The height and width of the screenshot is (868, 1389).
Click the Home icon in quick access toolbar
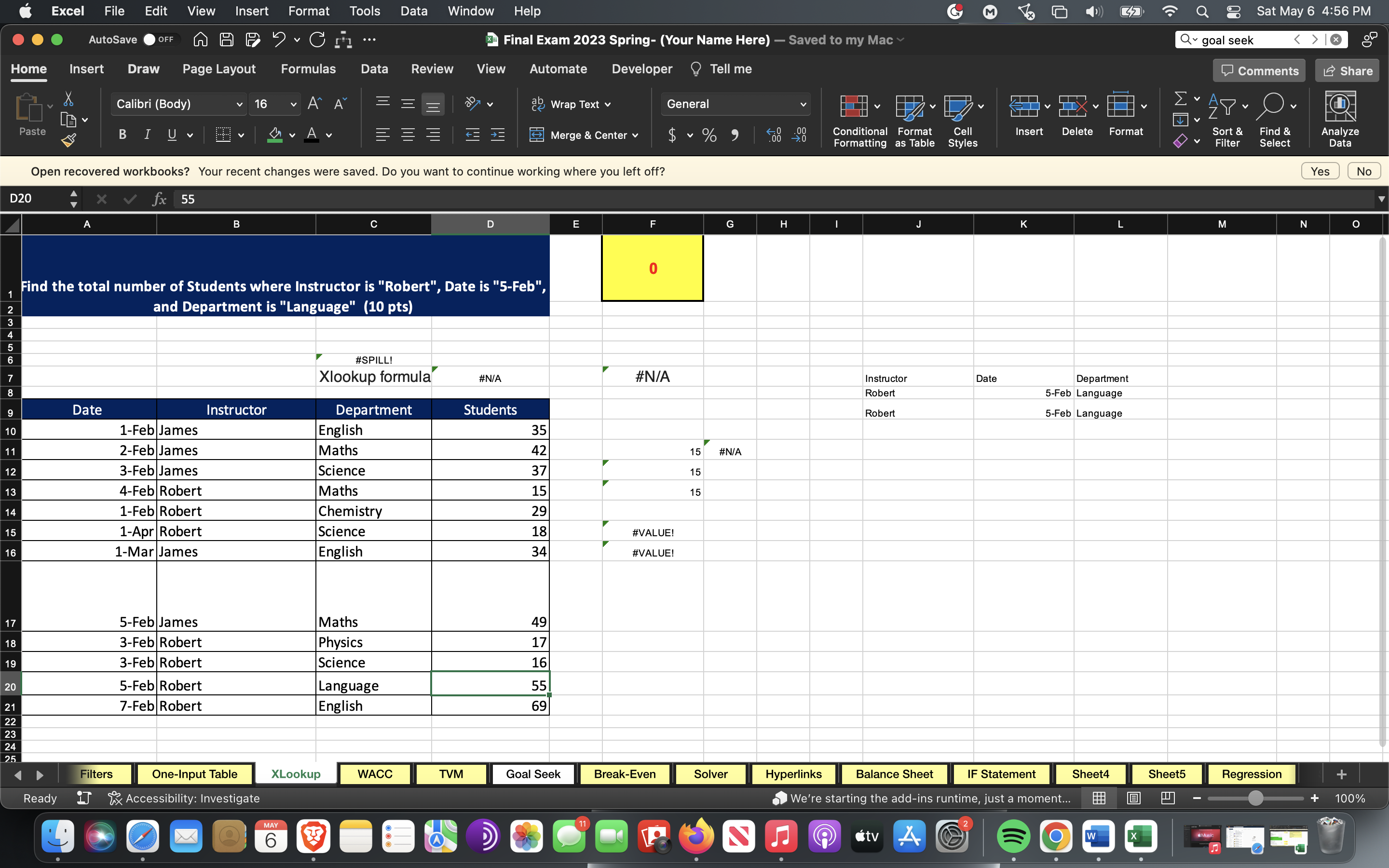tap(200, 40)
